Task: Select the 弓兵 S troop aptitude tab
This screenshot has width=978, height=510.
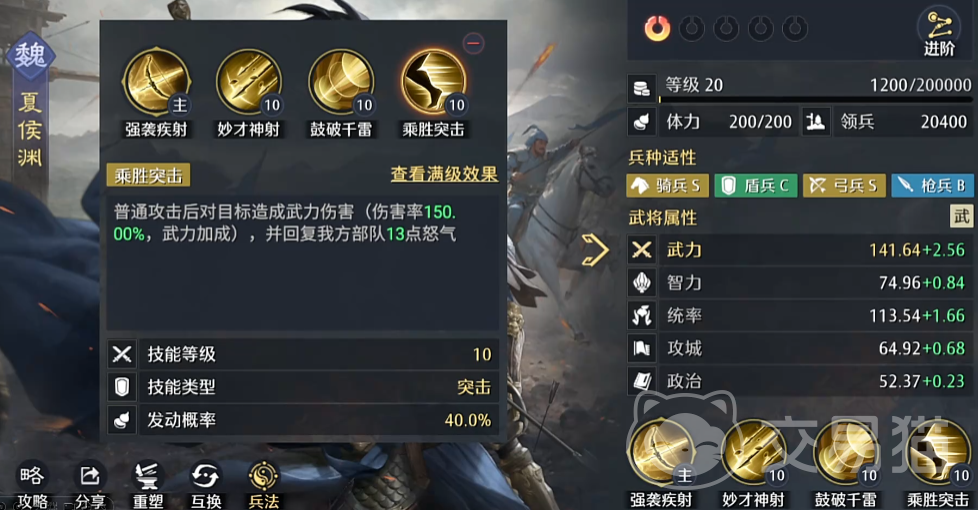Action: pos(844,185)
